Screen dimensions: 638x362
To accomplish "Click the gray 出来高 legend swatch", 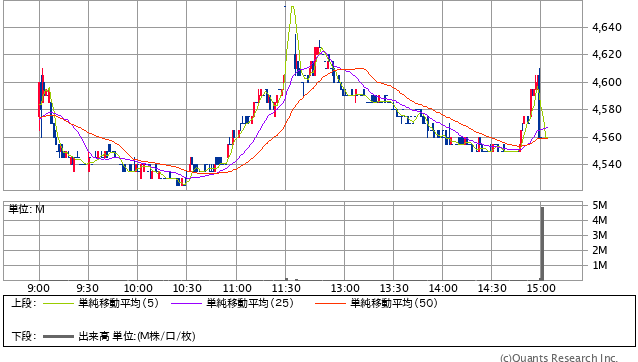I will click(59, 336).
